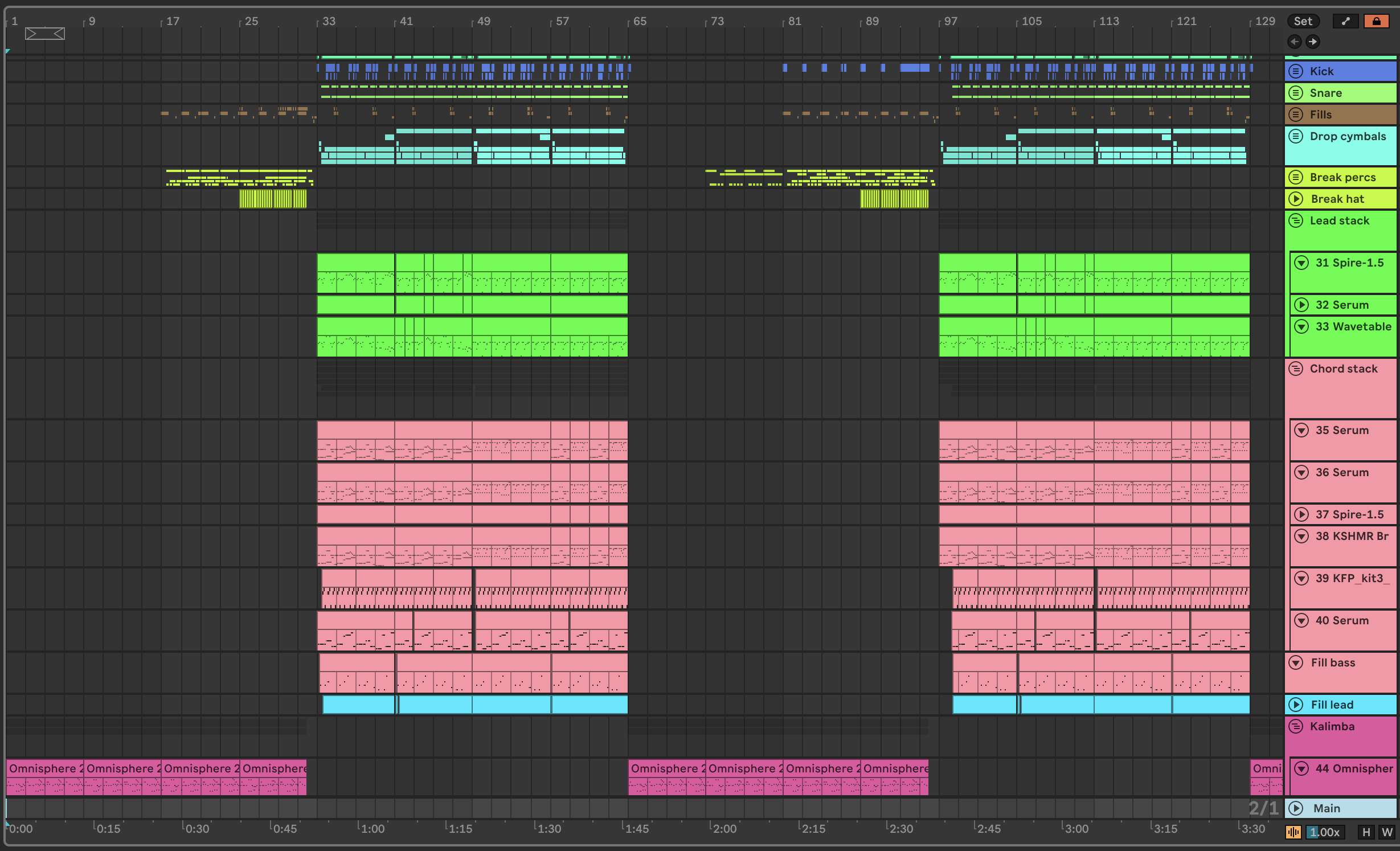Select the Kalimba group track header
The height and width of the screenshot is (851, 1400).
click(x=1332, y=726)
